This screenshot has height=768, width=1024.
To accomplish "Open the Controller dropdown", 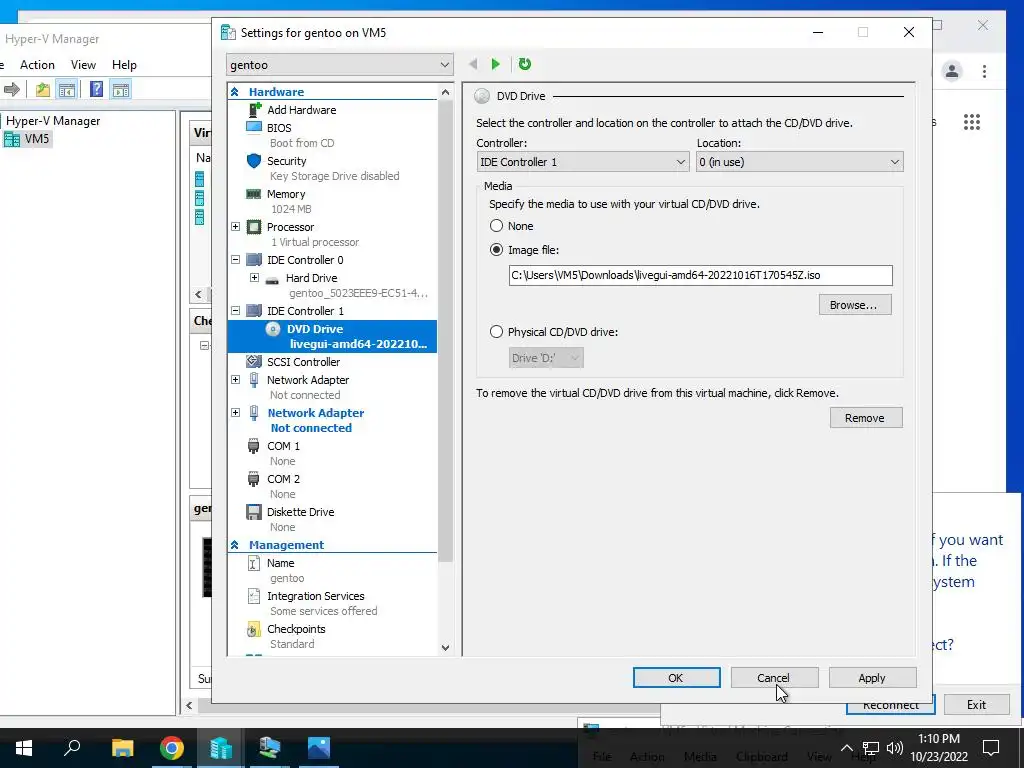I will [583, 162].
